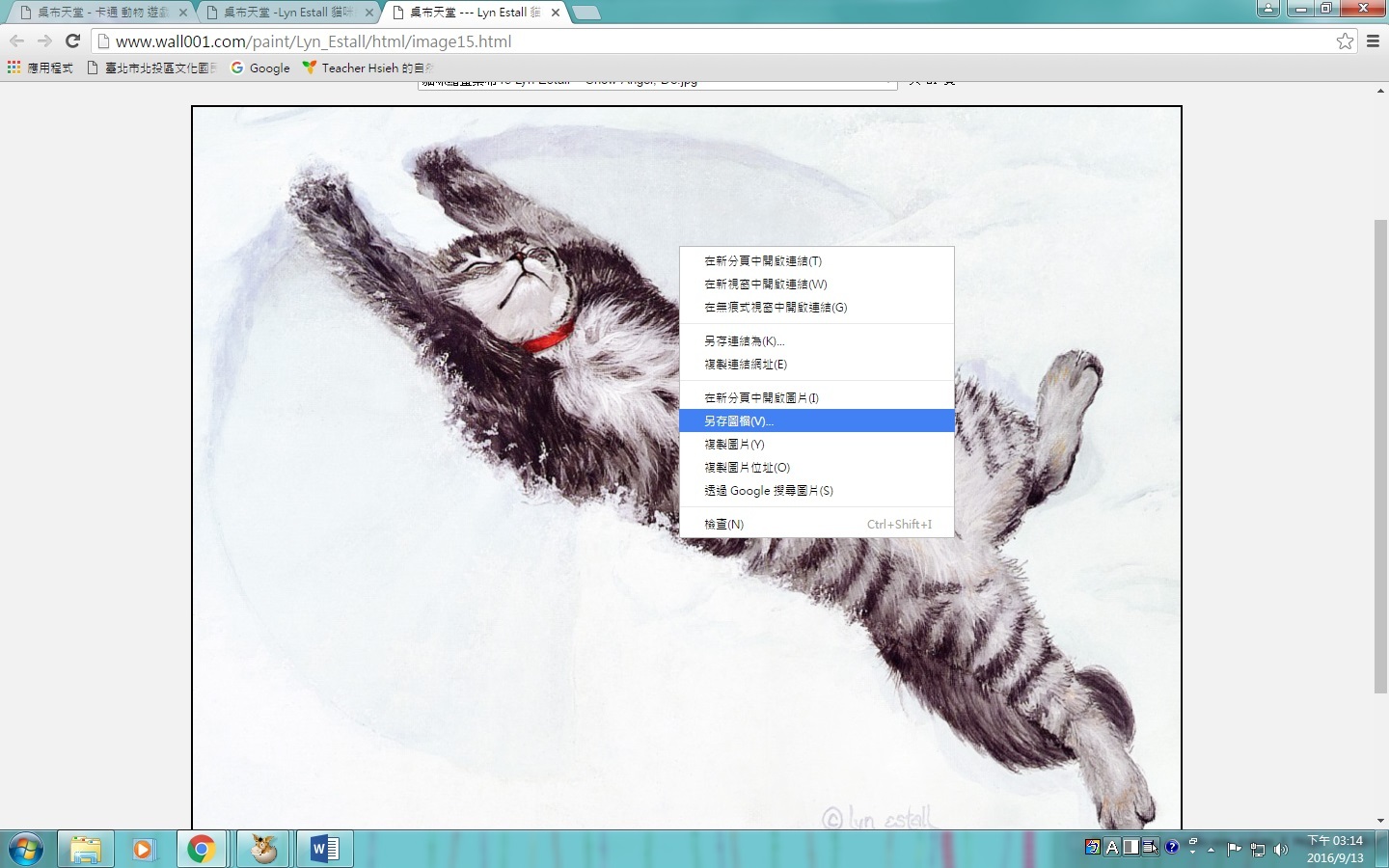Choose 在無痕式視窗中開啟連結(G)
Viewport: 1389px width, 868px height.
[x=817, y=307]
